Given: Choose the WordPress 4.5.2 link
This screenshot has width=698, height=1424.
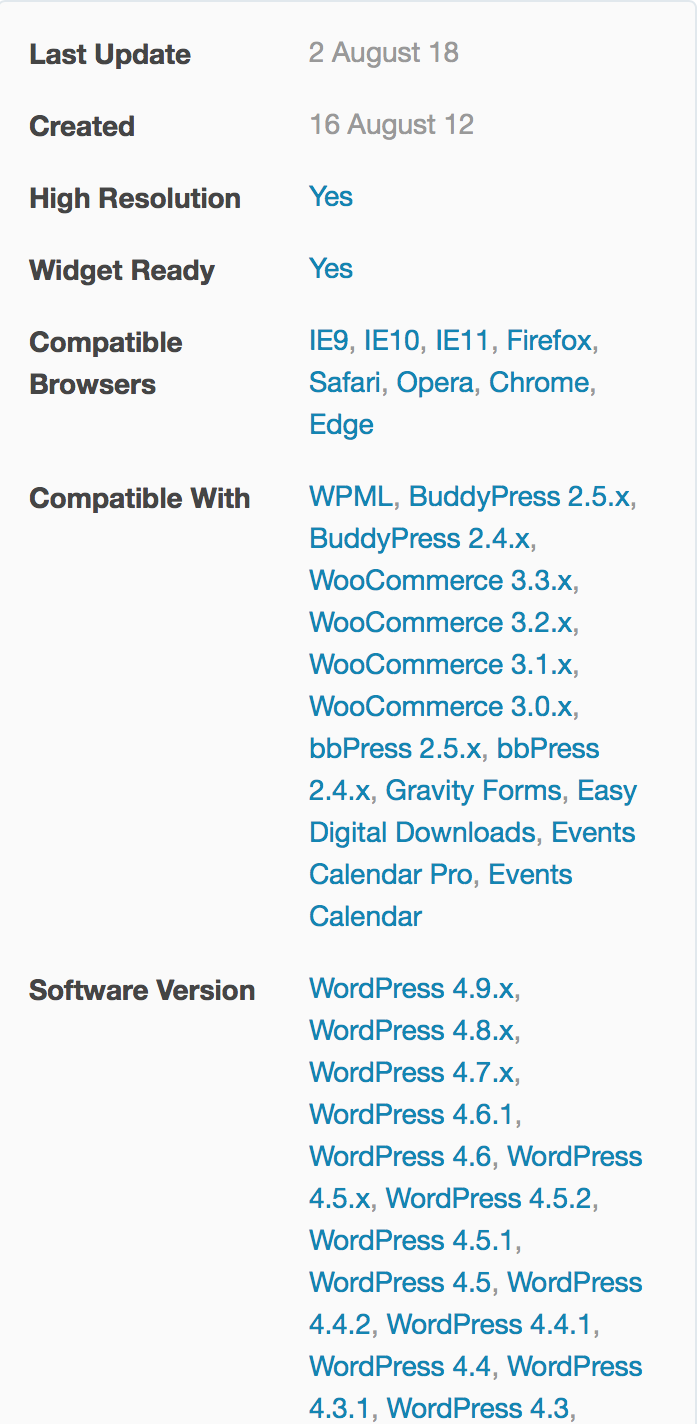Looking at the screenshot, I should 489,1199.
